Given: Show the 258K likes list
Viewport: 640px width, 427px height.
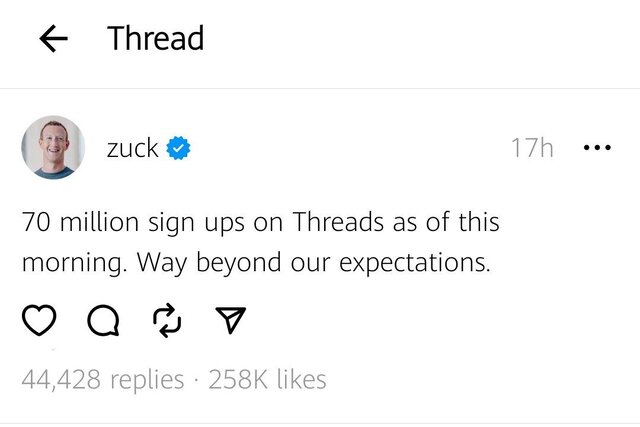Looking at the screenshot, I should tap(267, 380).
